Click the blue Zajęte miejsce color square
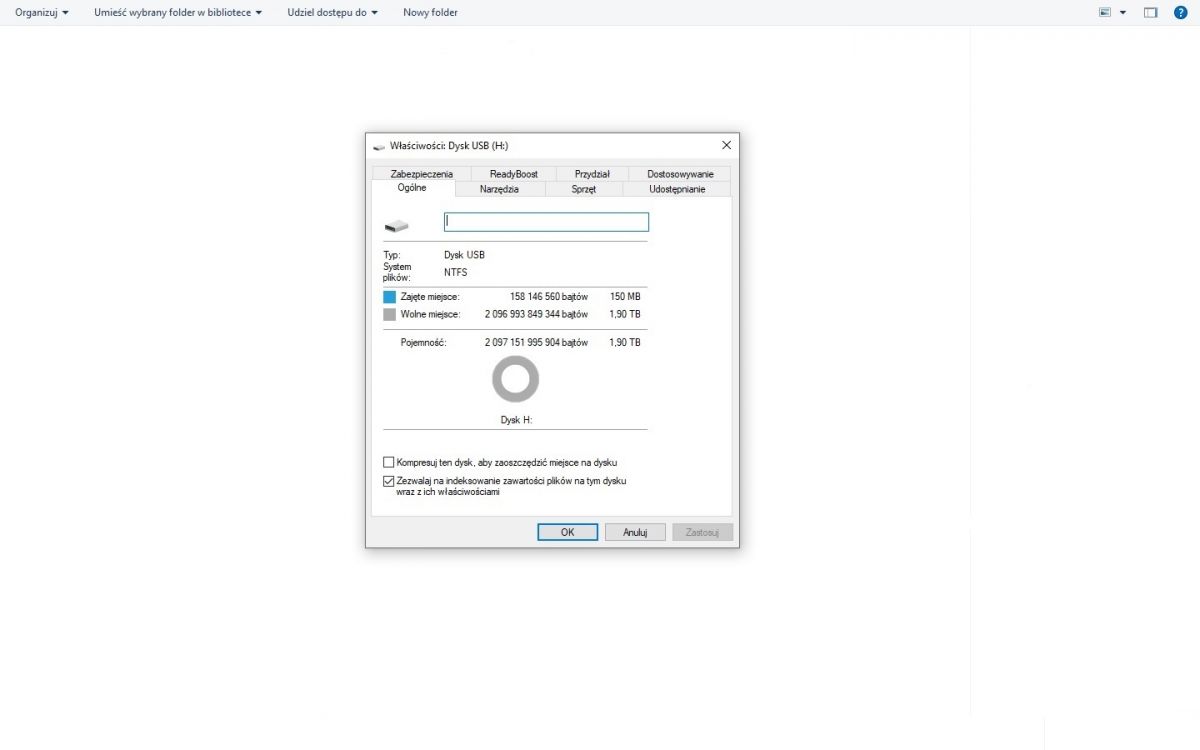The height and width of the screenshot is (750, 1200). click(x=389, y=297)
